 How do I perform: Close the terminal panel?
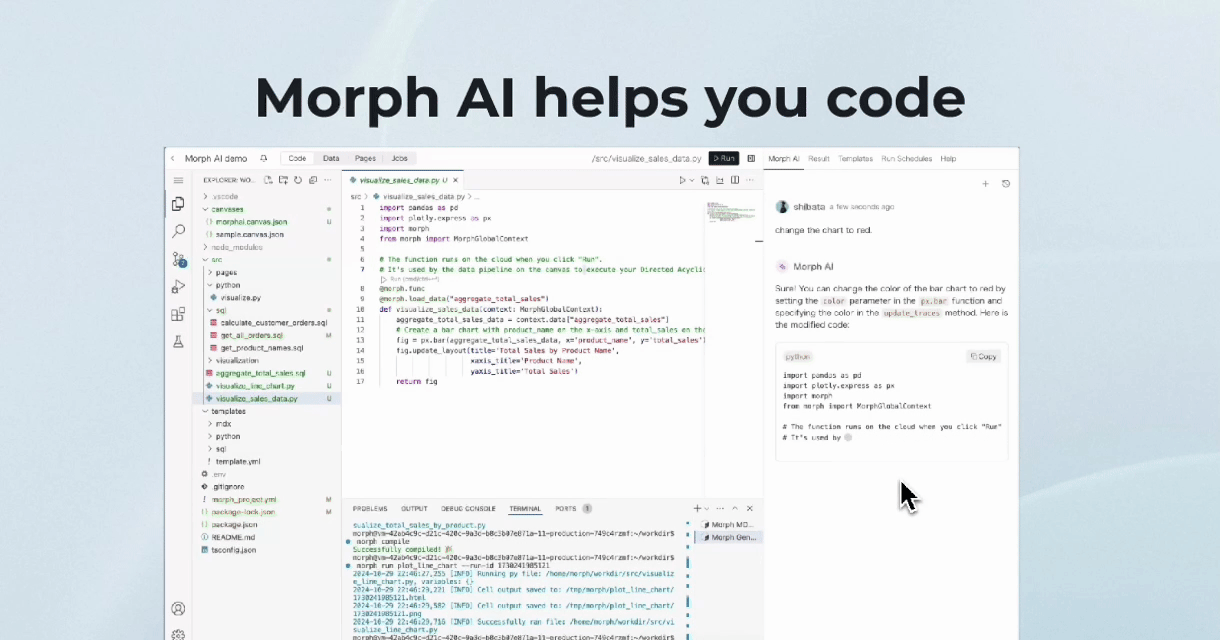tap(750, 508)
